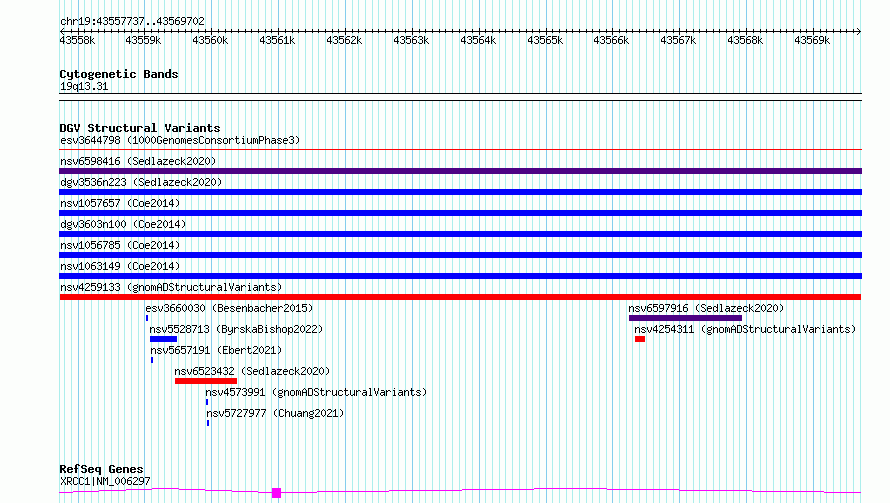
Task: Click the XRCC1|NM_006297 gene label
Action: [x=105, y=481]
